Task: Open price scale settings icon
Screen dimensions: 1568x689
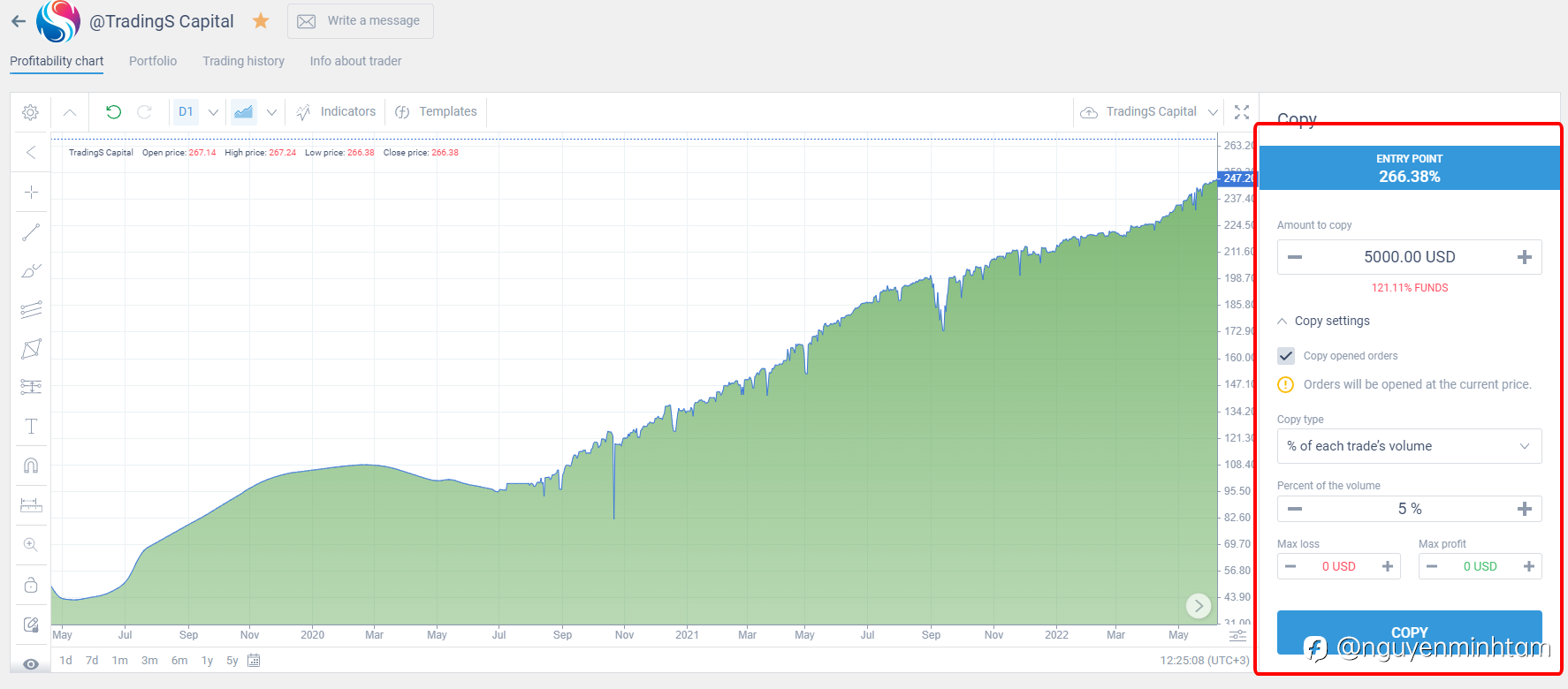Action: coord(1237,636)
